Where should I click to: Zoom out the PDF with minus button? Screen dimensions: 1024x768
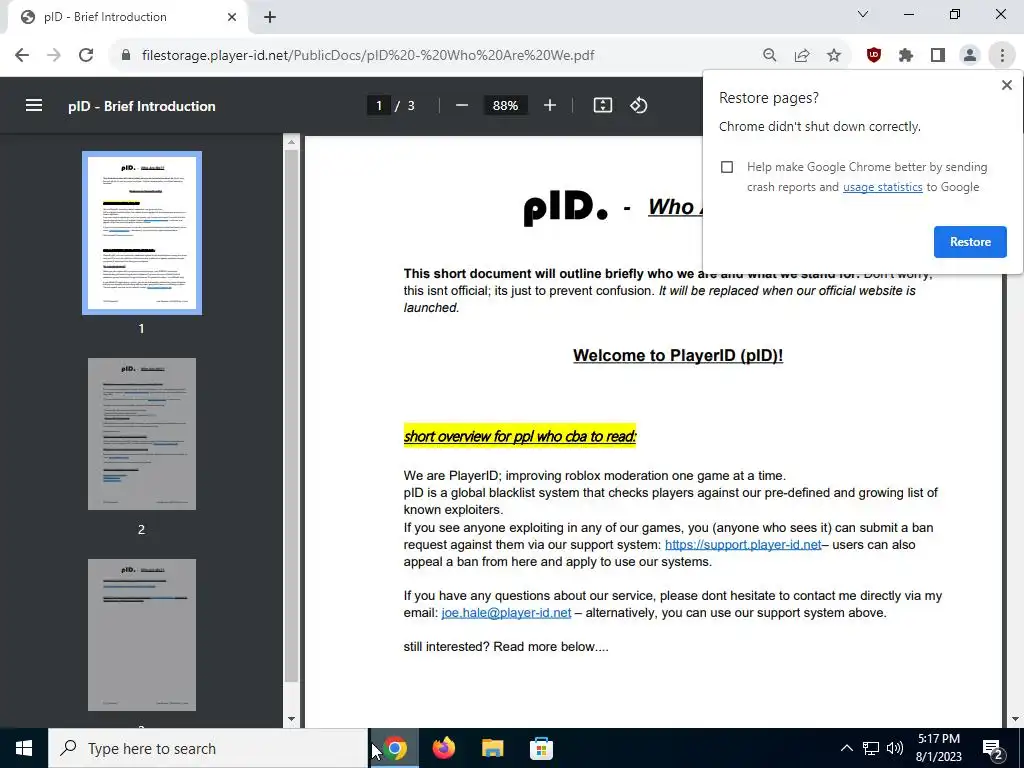462,105
